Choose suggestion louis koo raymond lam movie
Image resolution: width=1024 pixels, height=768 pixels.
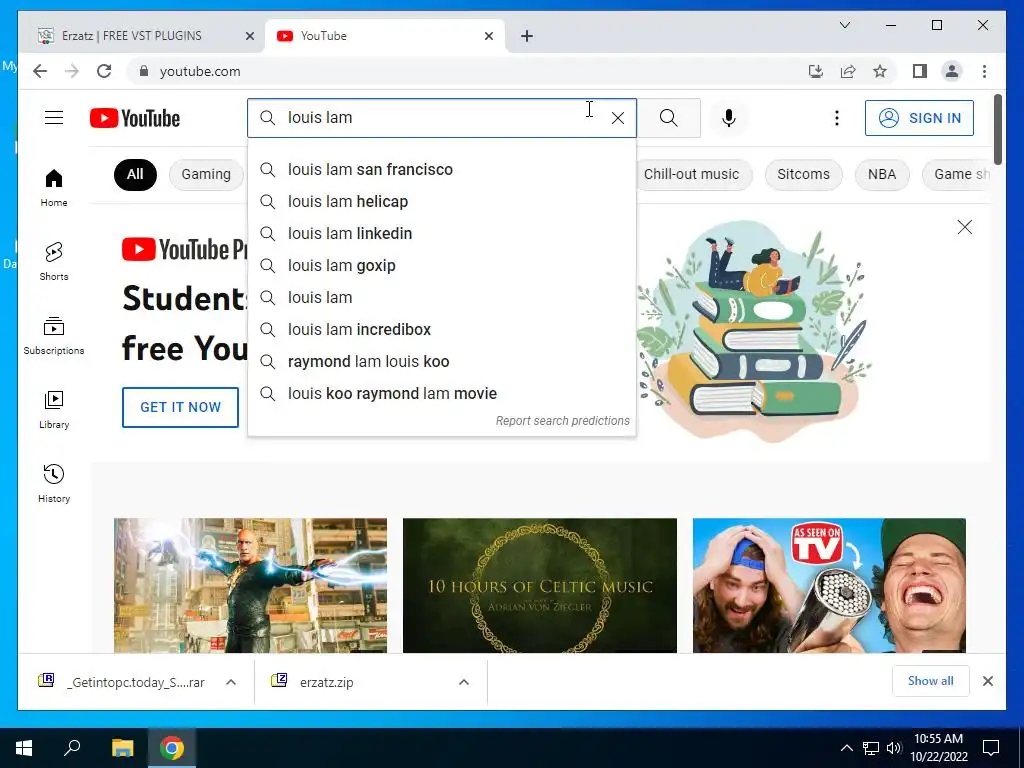point(442,394)
